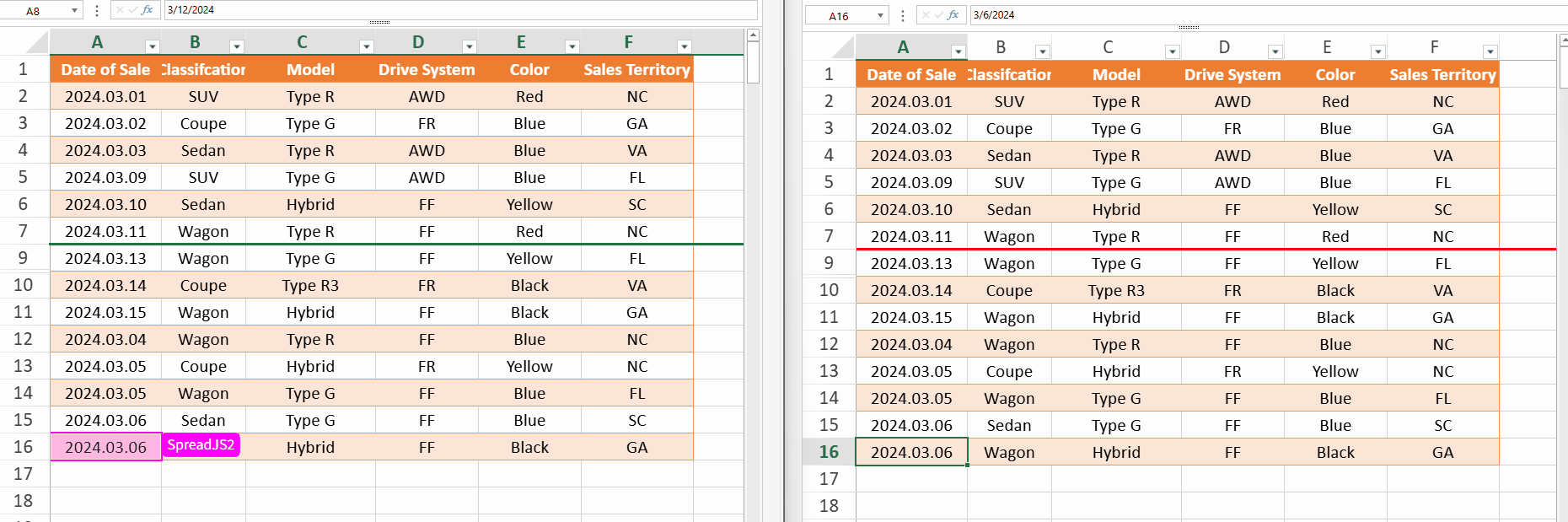
Task: Click the fx insert function icon in right sheet
Action: pos(953,15)
